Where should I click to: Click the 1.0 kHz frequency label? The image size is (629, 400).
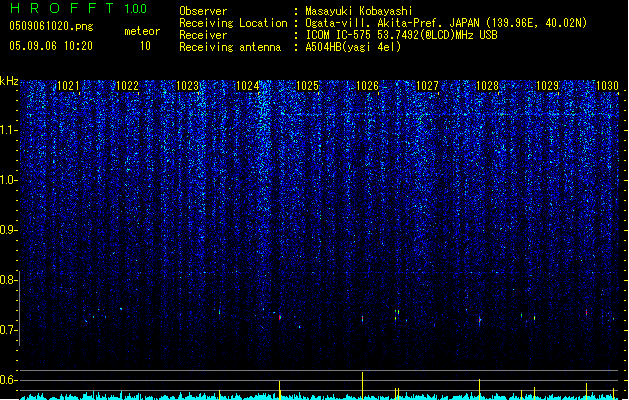[x=8, y=180]
